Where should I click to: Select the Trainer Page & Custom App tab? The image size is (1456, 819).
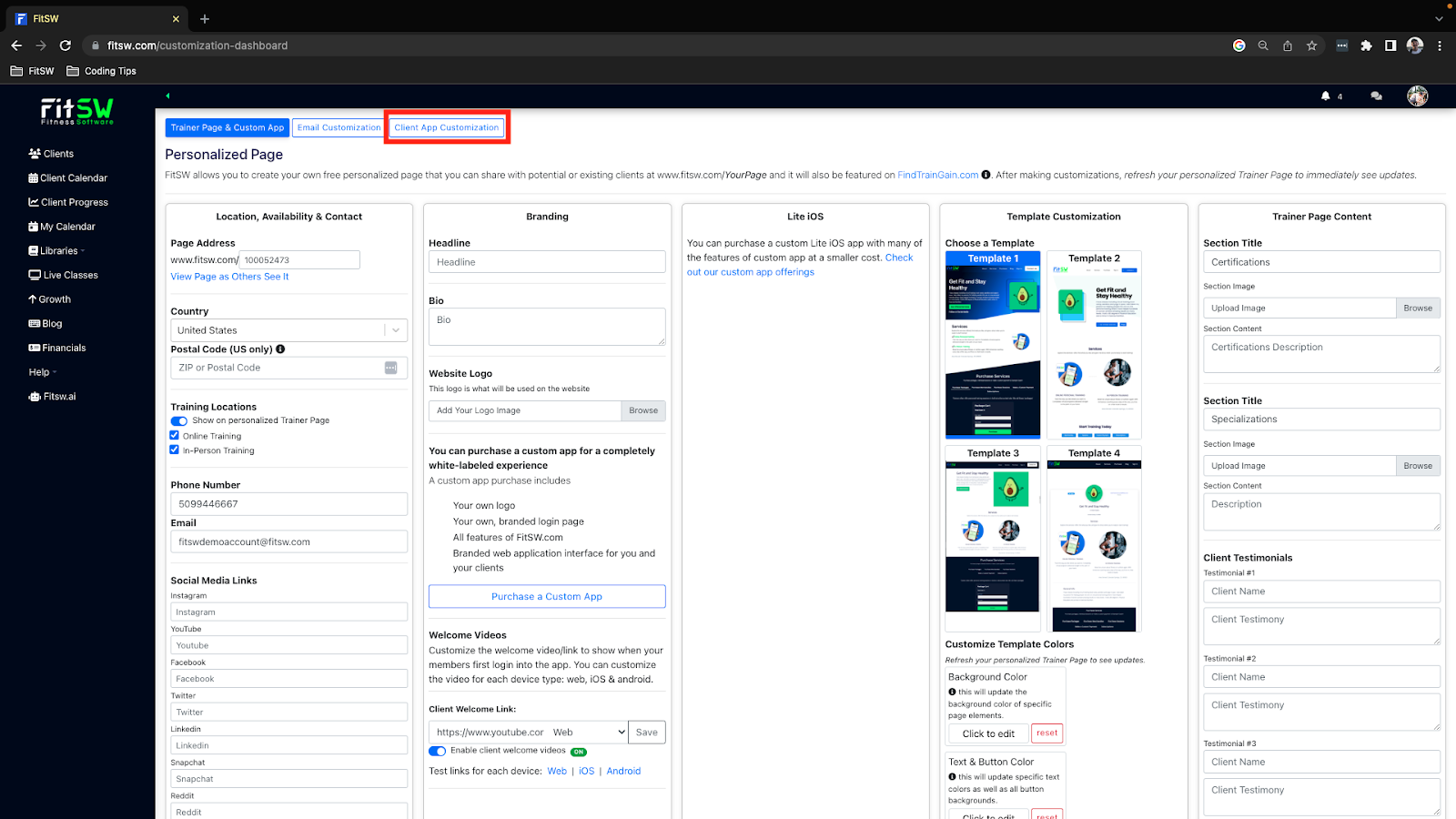coord(227,128)
